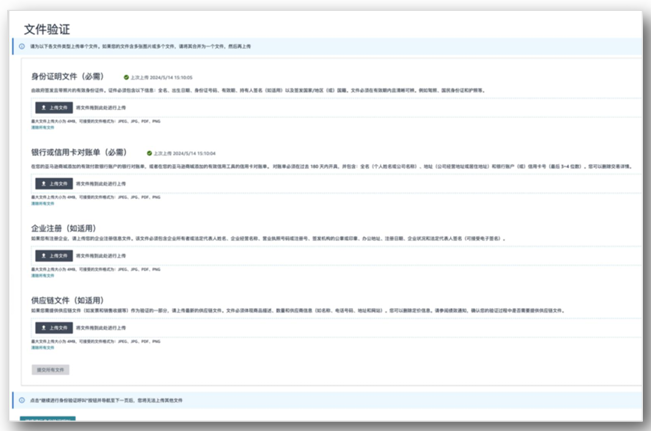This screenshot has width=651, height=431.
Task: Clear all files for 银行或信用卡对账单
Action: (x=41, y=204)
